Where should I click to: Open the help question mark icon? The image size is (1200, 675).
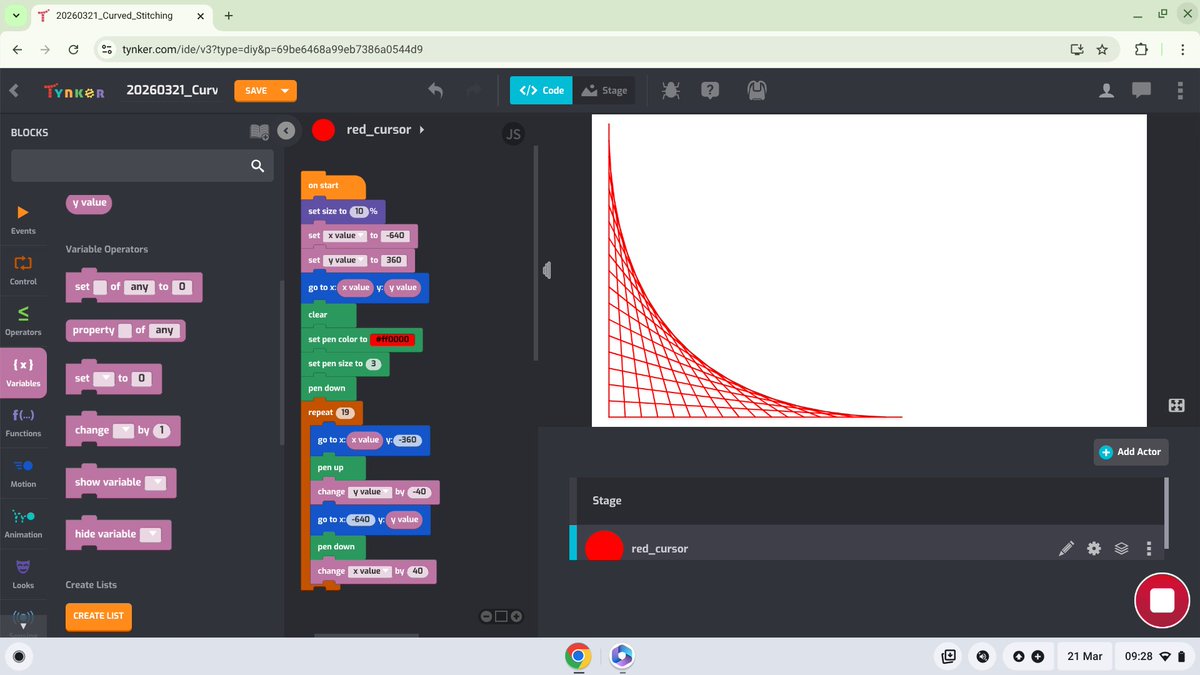tap(710, 90)
